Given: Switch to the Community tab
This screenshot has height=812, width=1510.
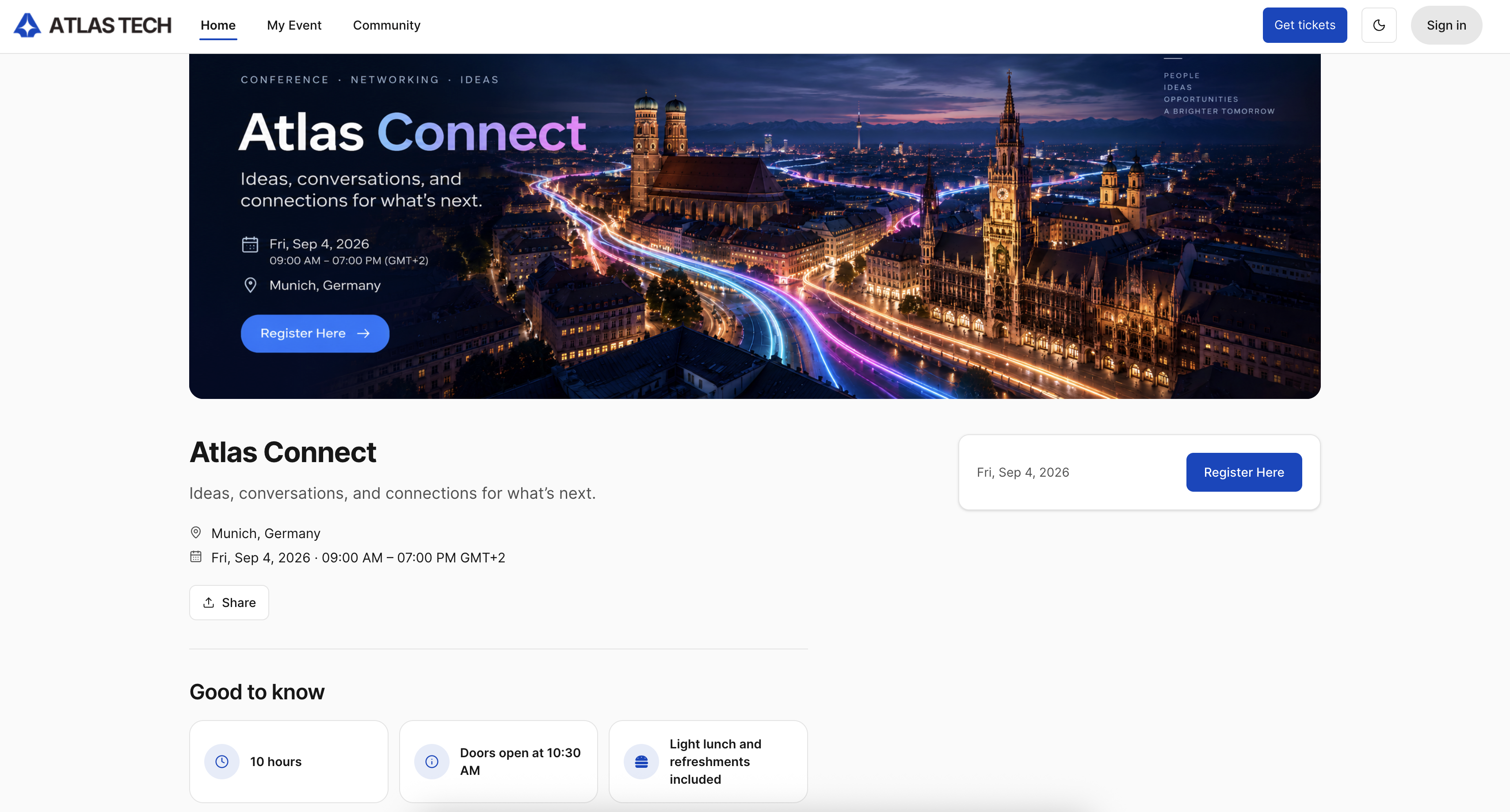Looking at the screenshot, I should (386, 25).
